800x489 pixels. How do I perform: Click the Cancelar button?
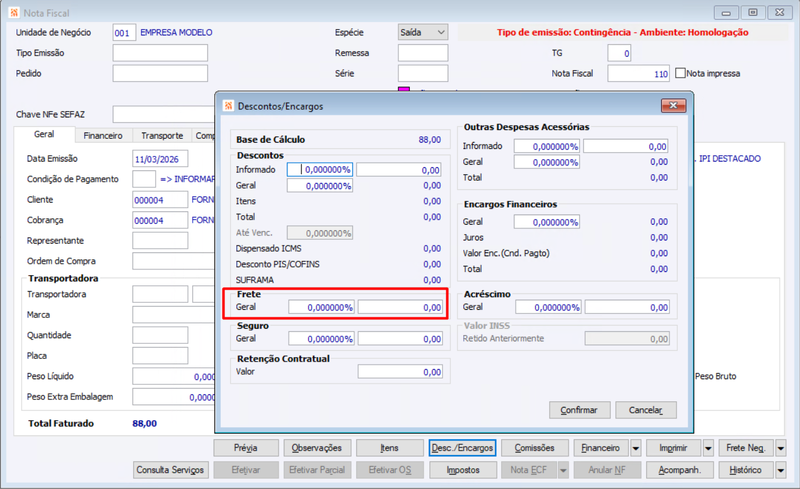pos(646,410)
